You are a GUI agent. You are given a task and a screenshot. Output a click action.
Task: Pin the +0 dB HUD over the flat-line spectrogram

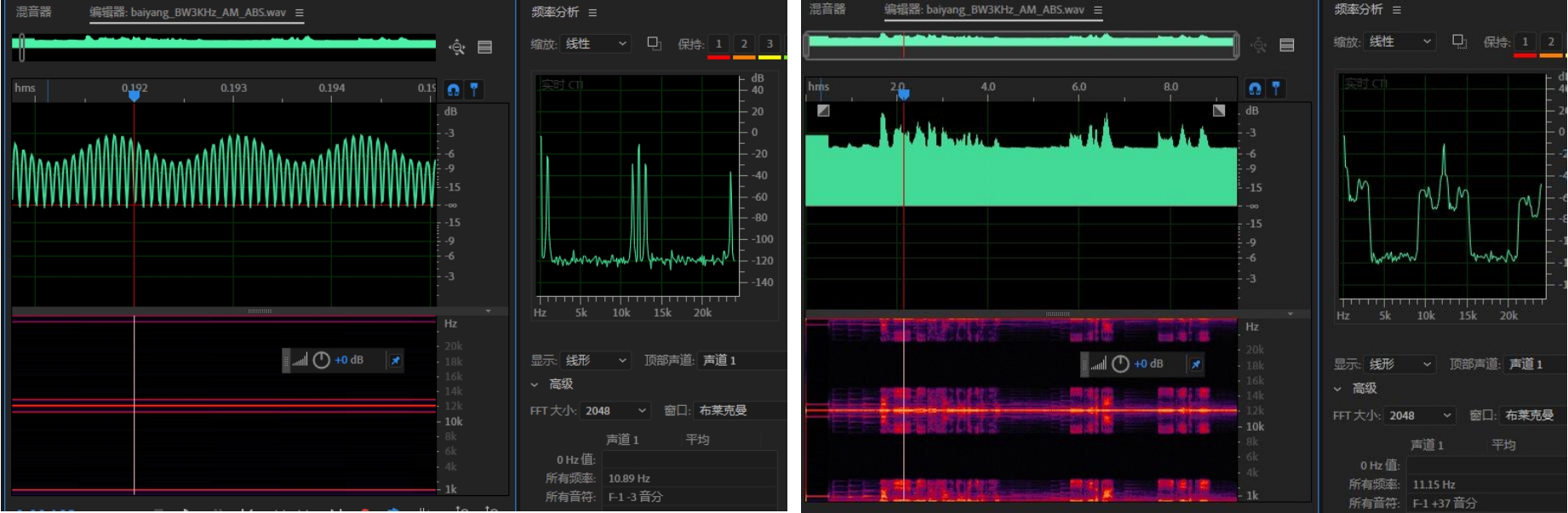click(x=395, y=361)
